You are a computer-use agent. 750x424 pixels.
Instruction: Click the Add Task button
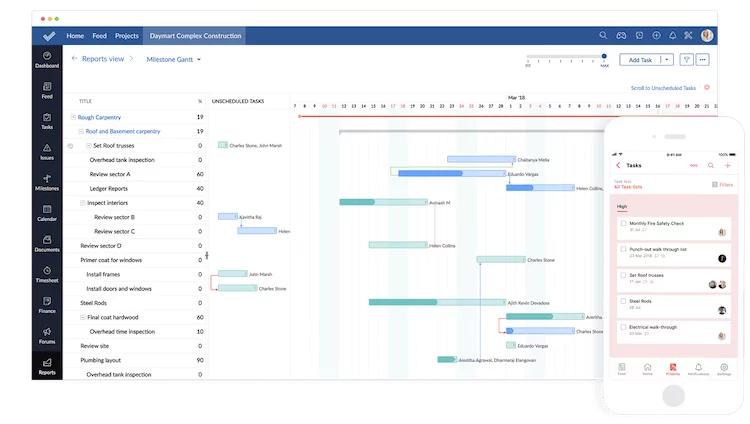641,60
